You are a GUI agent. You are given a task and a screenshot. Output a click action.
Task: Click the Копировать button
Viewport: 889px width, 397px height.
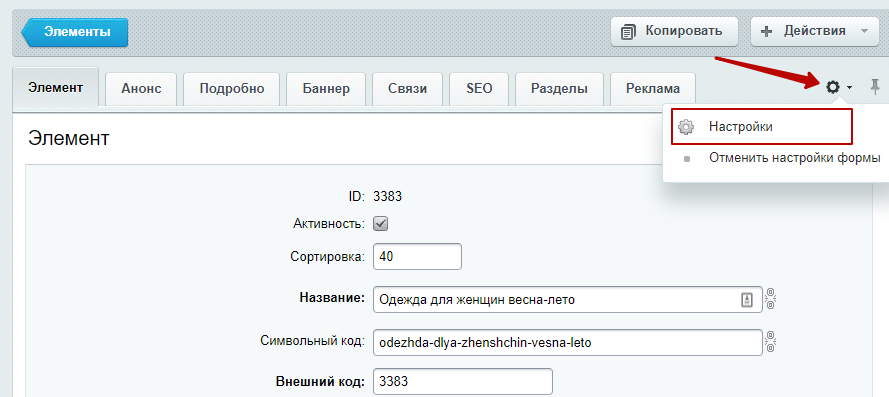click(674, 31)
